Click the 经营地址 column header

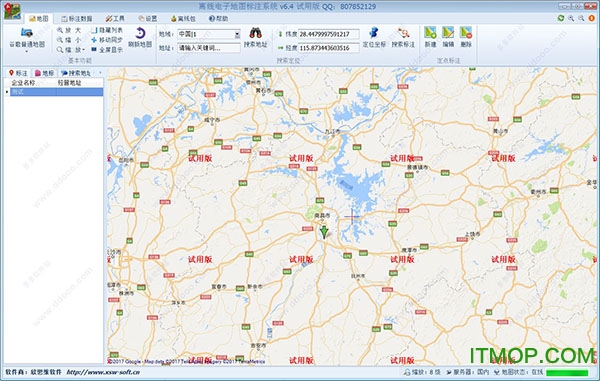[x=69, y=83]
